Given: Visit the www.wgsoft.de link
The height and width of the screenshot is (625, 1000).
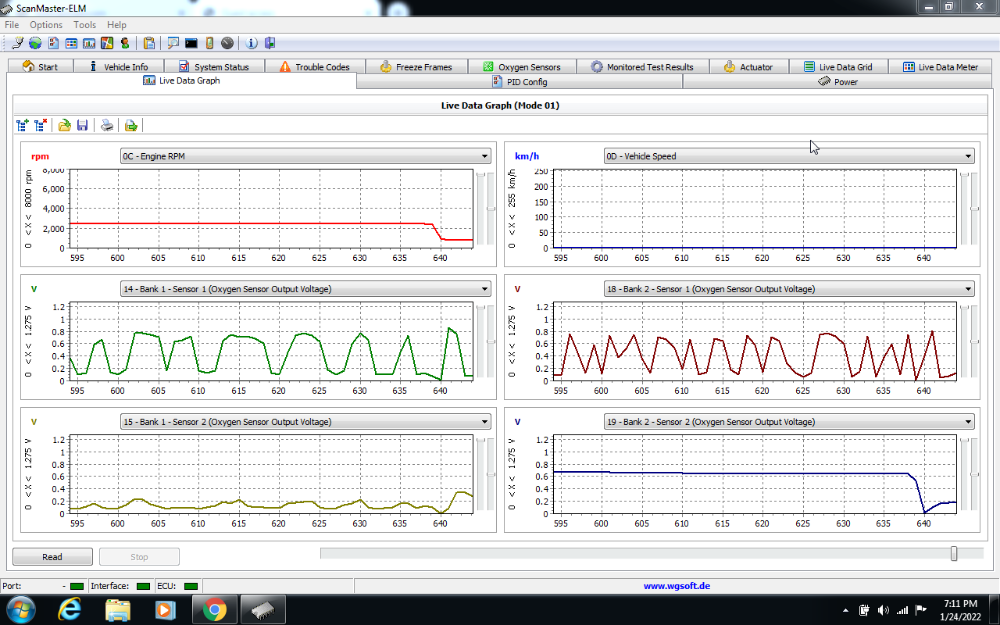Looking at the screenshot, I should tap(676, 586).
